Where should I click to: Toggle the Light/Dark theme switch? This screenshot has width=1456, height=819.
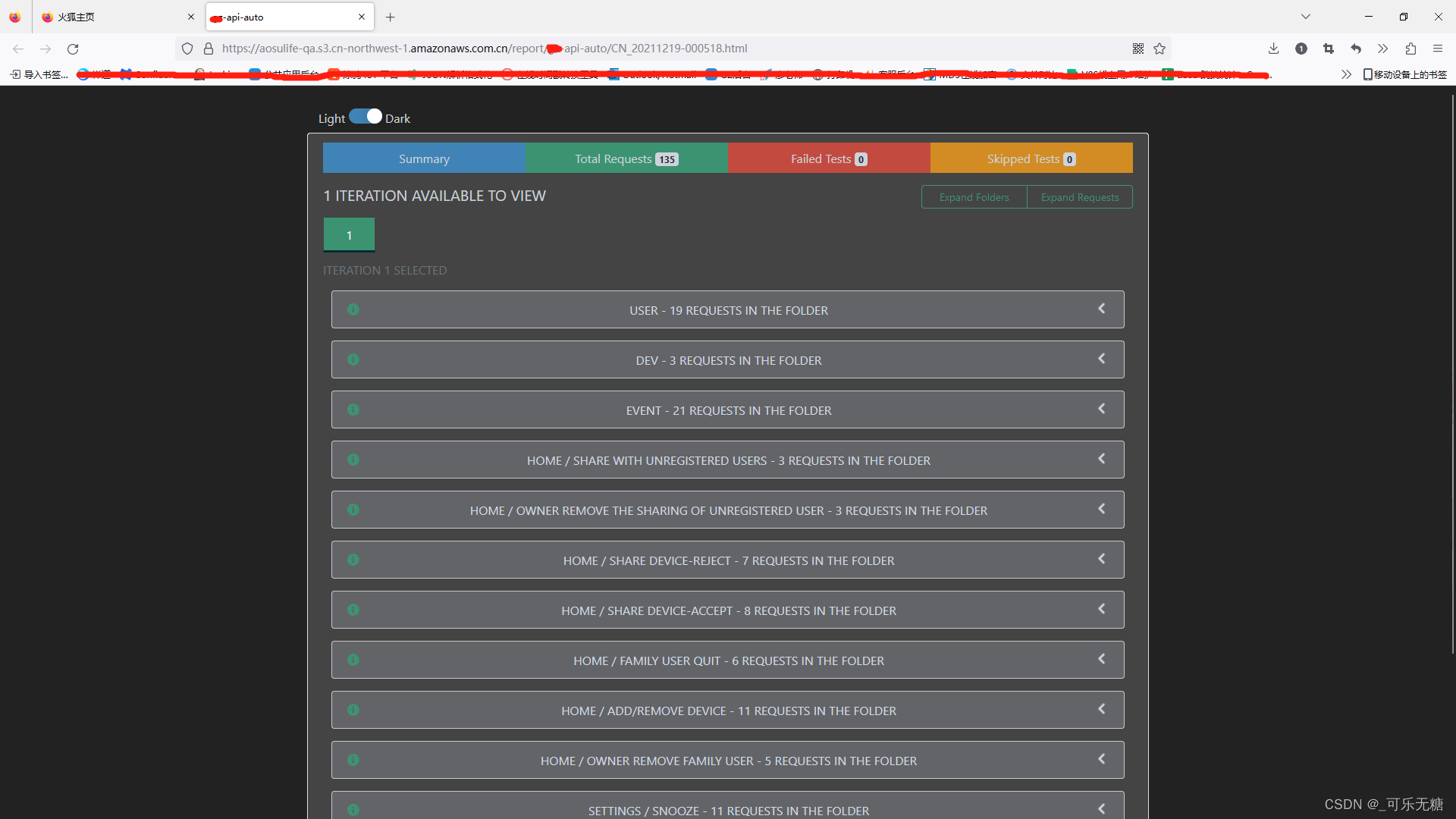click(366, 116)
